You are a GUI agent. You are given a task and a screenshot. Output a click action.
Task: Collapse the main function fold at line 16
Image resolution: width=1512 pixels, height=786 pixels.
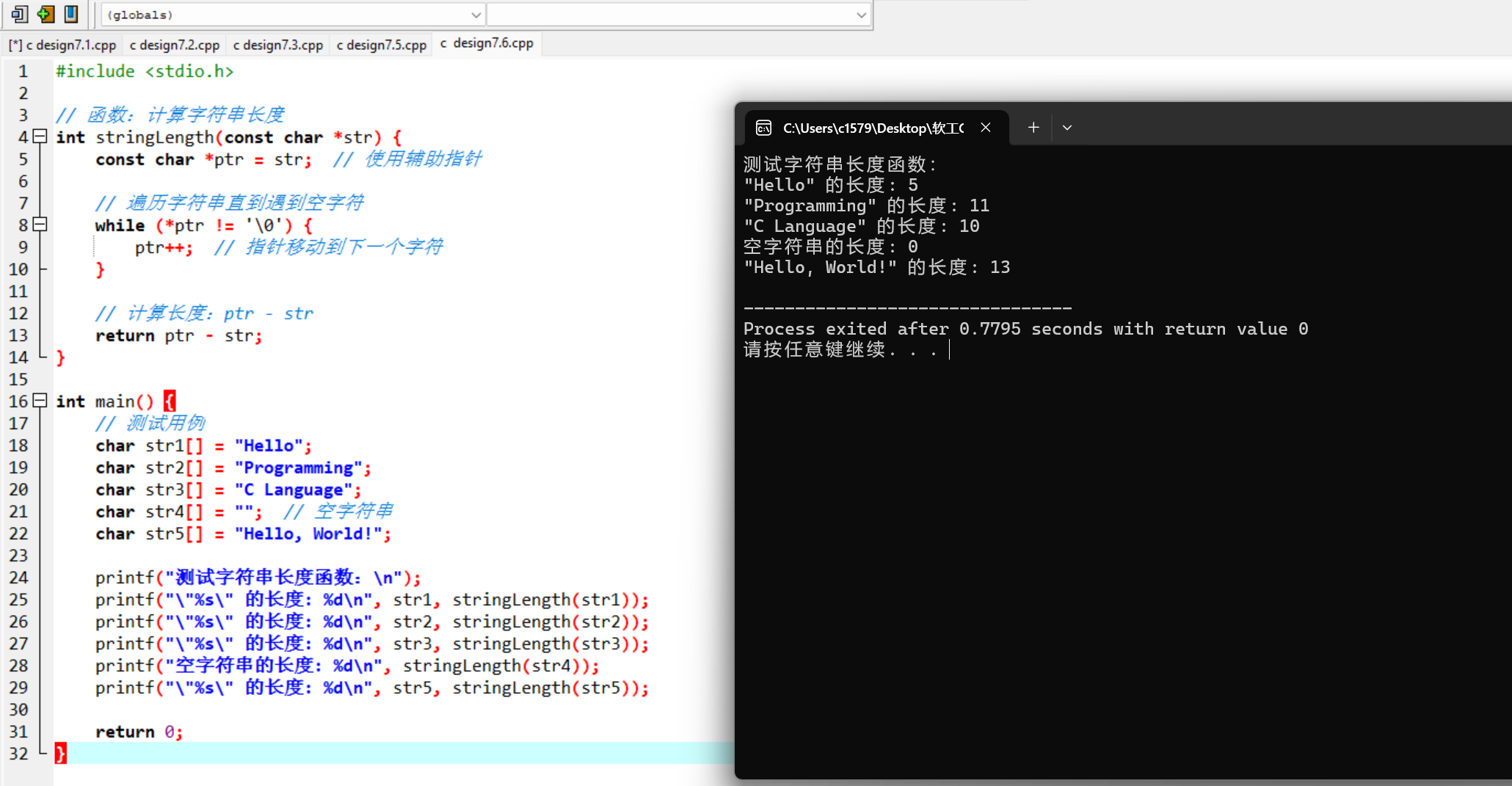tap(40, 401)
